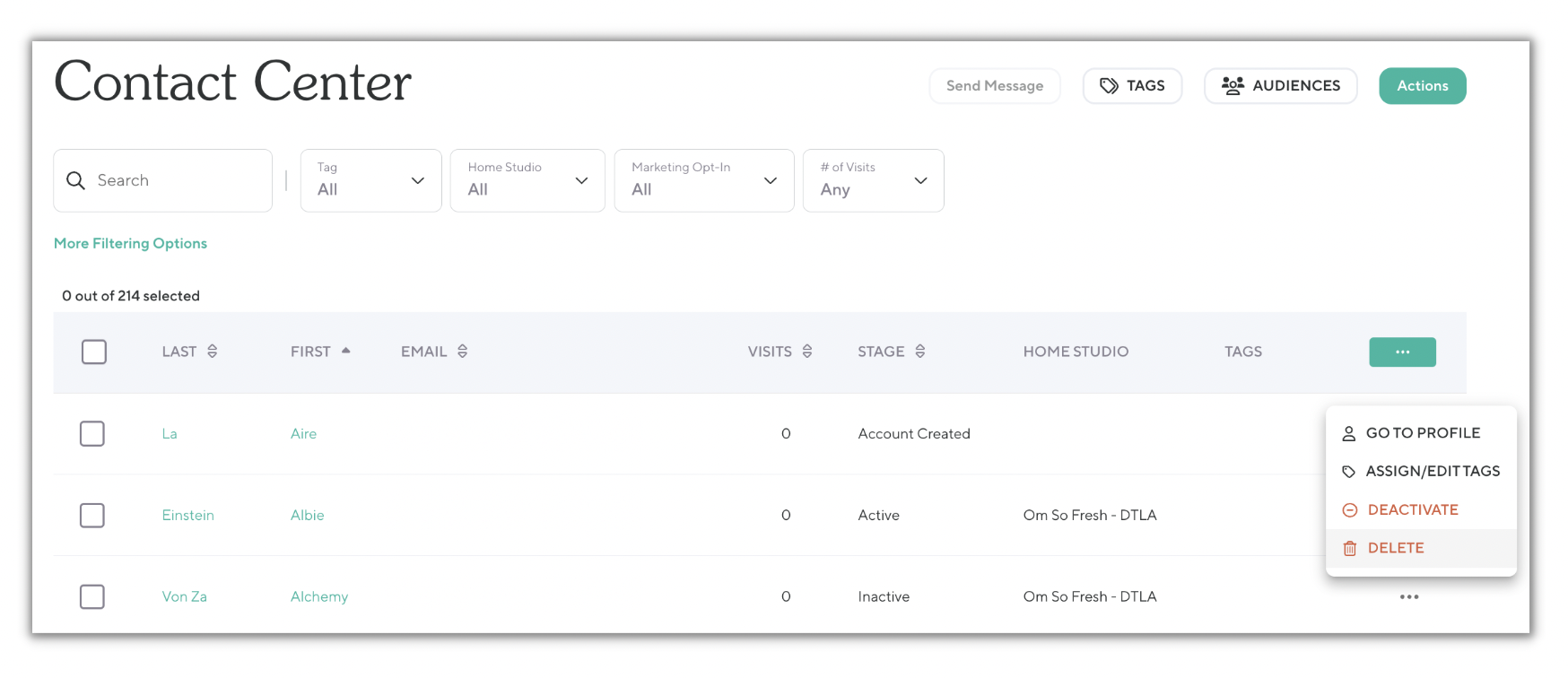Toggle the select-all checkbox in header
1568x678 pixels.
[94, 352]
